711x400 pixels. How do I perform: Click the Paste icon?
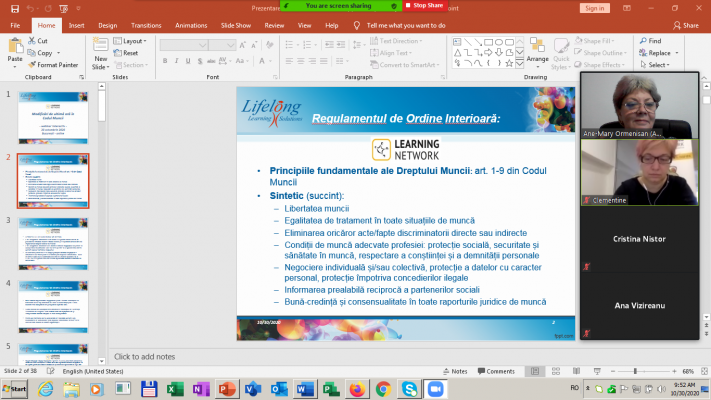(14, 50)
